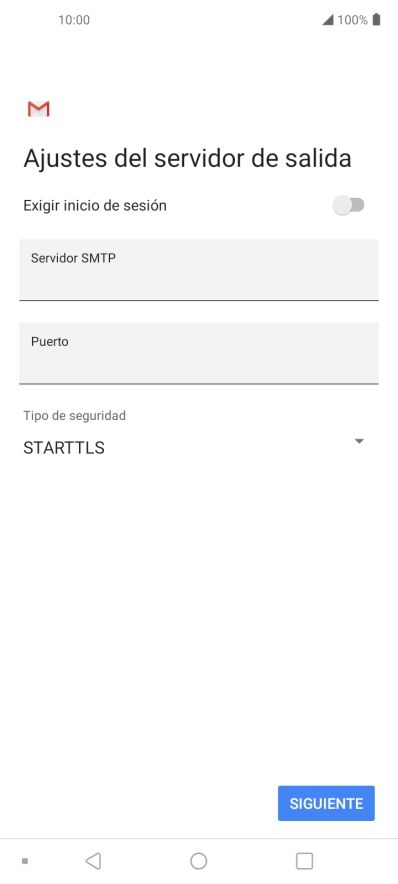This screenshot has height=884, width=398.
Task: Expand the Tipo de seguridad dropdown arrow
Action: coord(359,441)
